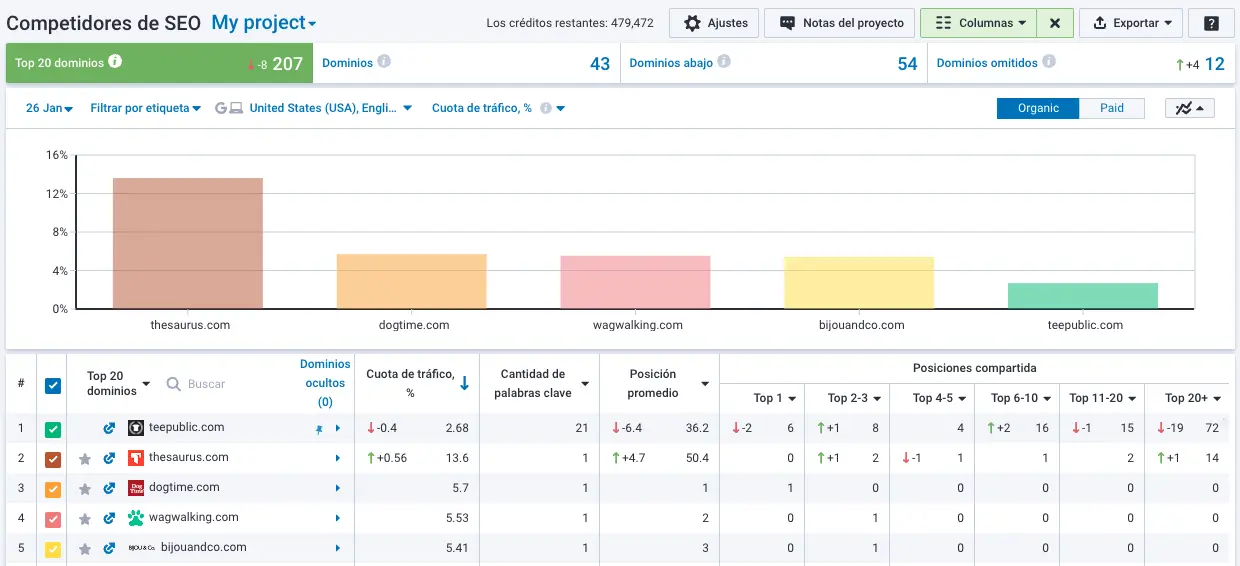Click the Ajustes settings button
The height and width of the screenshot is (566, 1240).
(714, 23)
